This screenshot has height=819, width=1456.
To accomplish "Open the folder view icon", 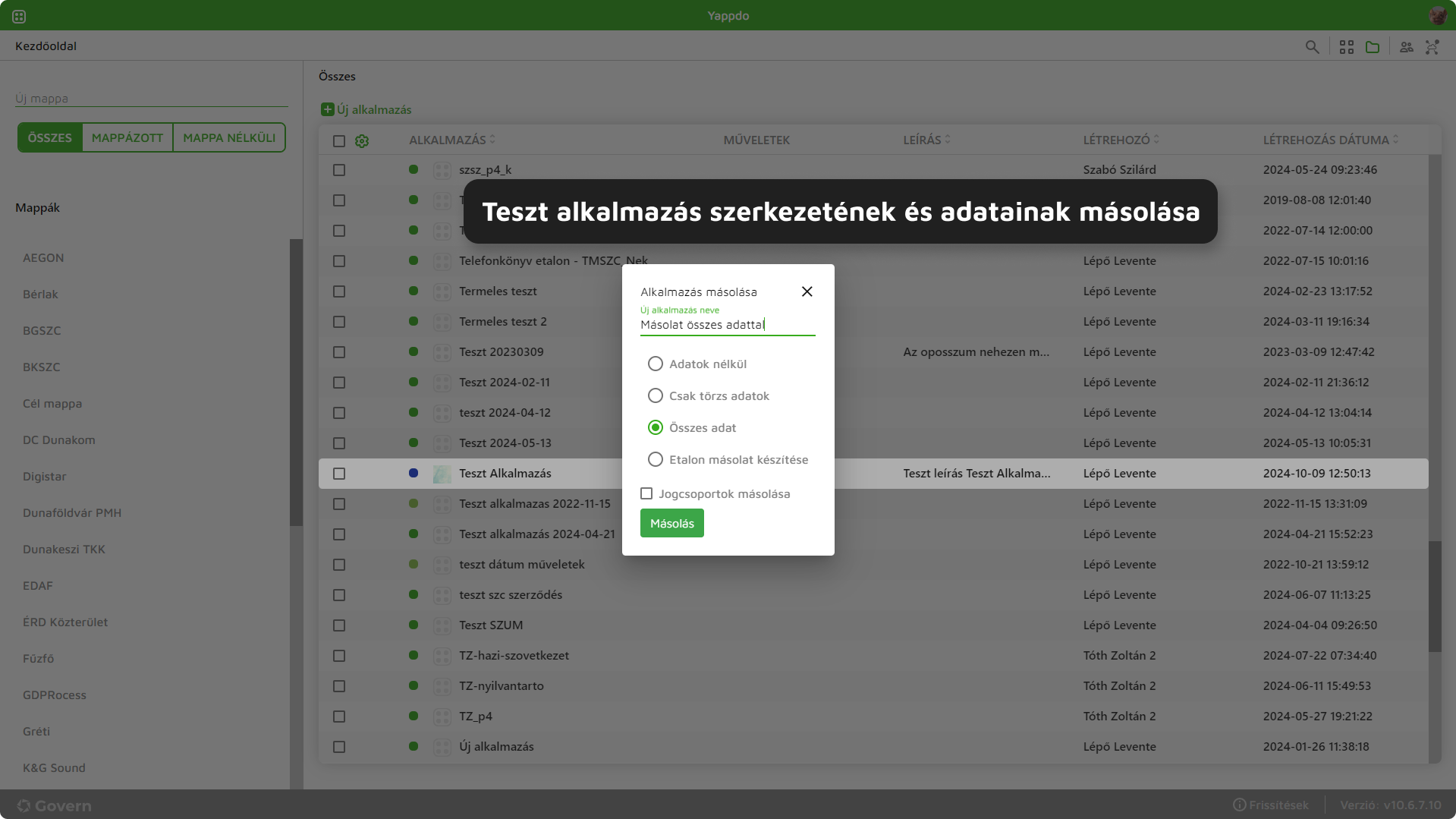I will (1373, 46).
